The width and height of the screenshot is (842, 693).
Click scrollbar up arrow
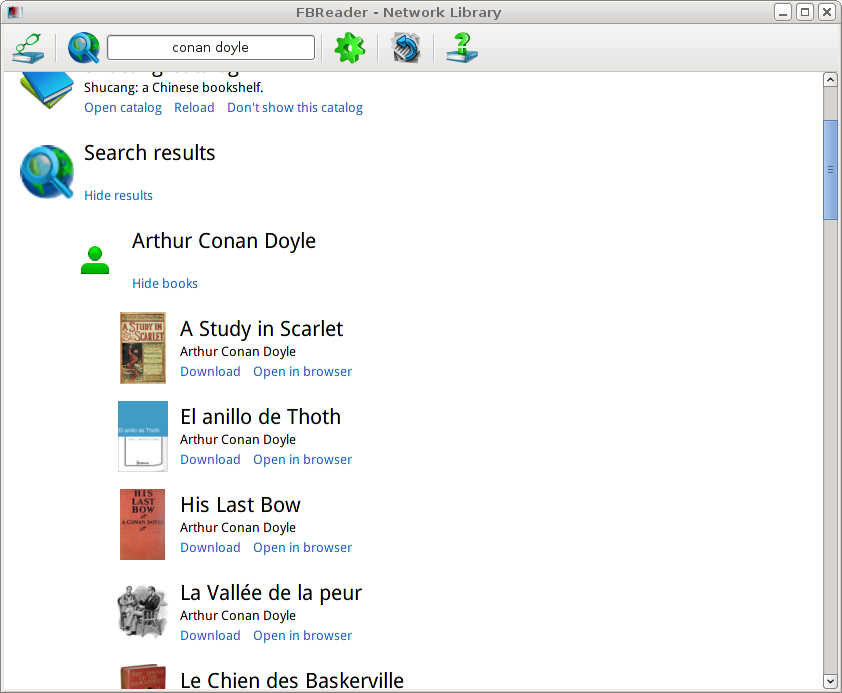pyautogui.click(x=830, y=80)
